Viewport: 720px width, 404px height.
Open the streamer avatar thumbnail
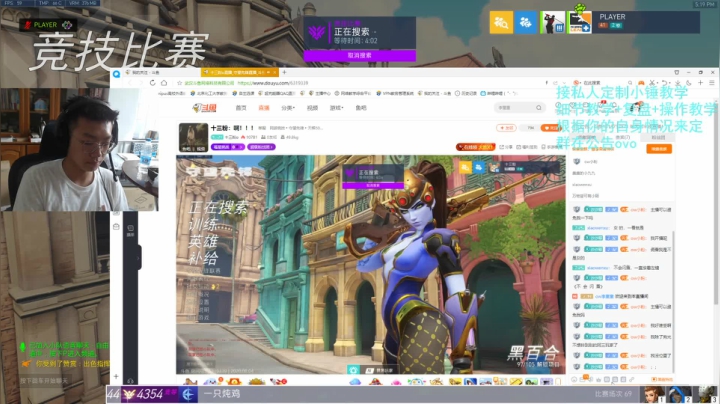click(x=193, y=137)
